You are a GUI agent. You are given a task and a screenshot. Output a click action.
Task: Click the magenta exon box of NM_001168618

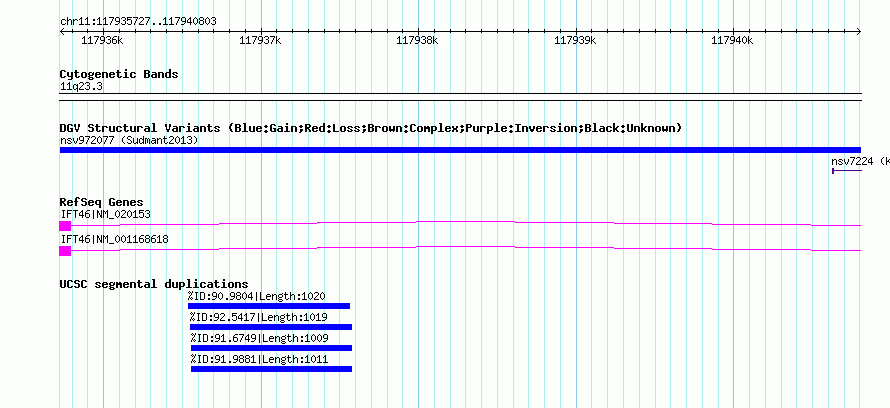[x=65, y=251]
